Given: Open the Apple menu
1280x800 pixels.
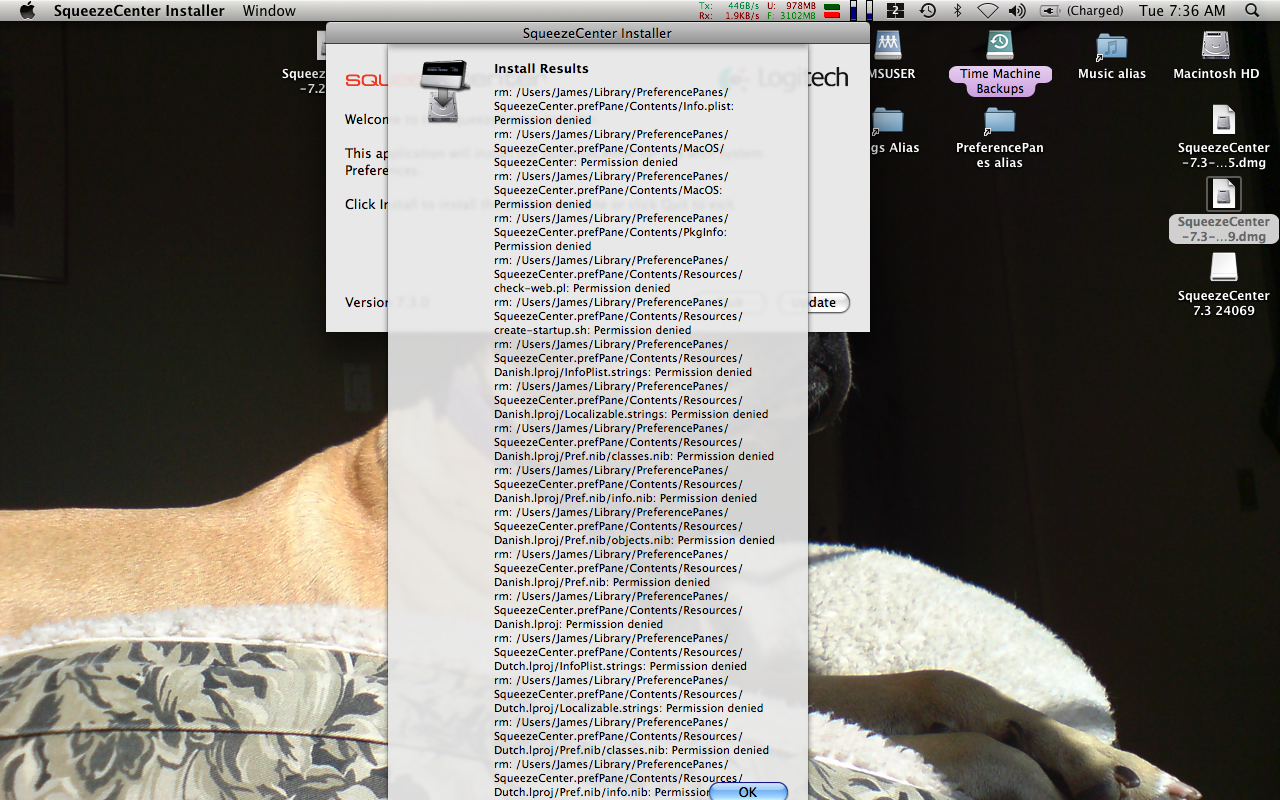Looking at the screenshot, I should coord(27,11).
